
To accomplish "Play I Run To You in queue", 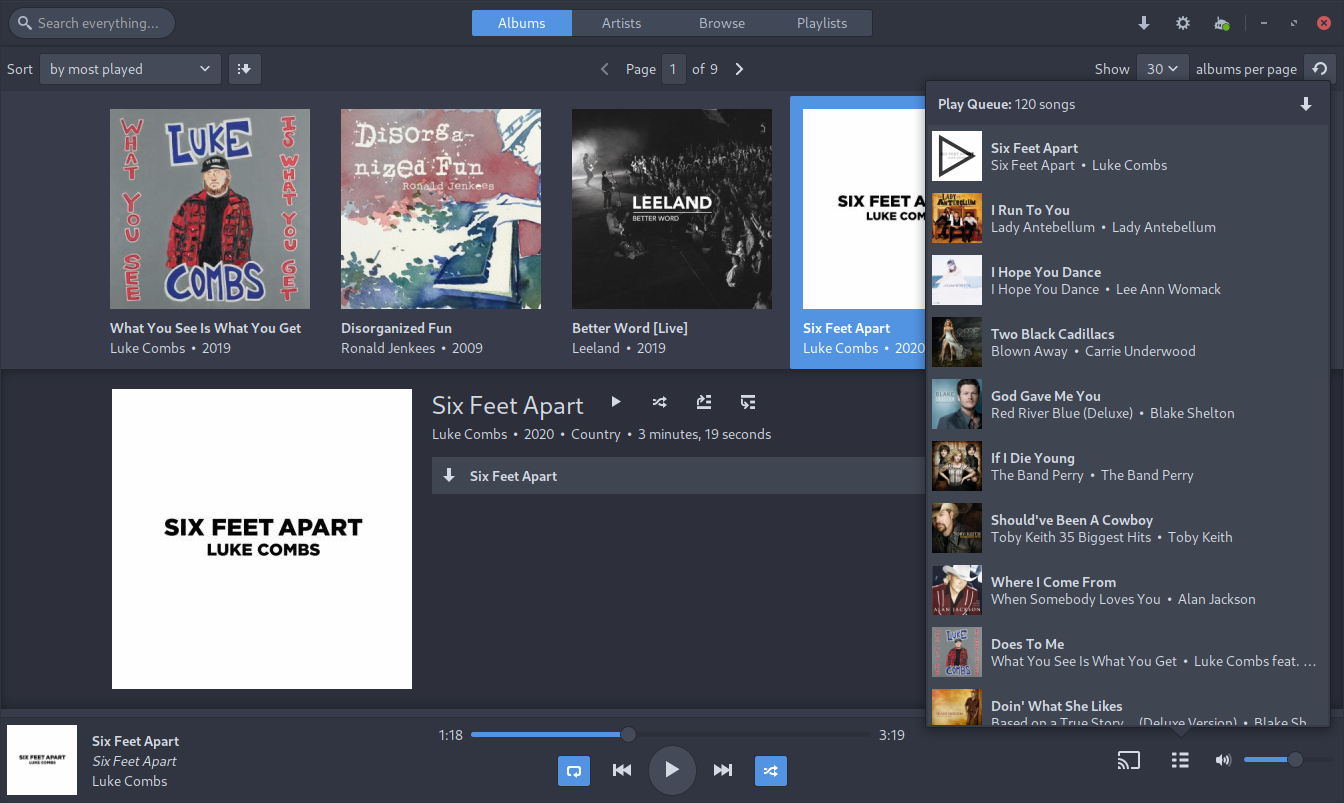I will (1128, 218).
